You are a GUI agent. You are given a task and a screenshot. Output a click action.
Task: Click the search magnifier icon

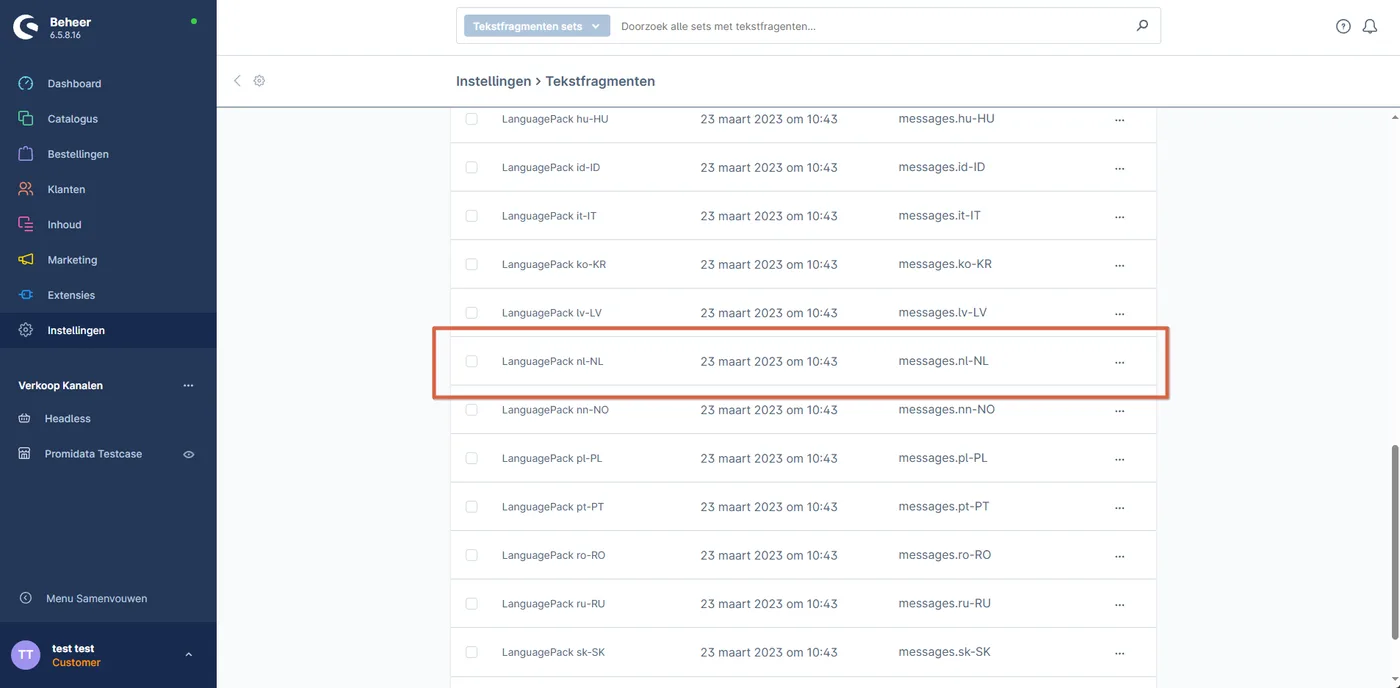pyautogui.click(x=1142, y=26)
